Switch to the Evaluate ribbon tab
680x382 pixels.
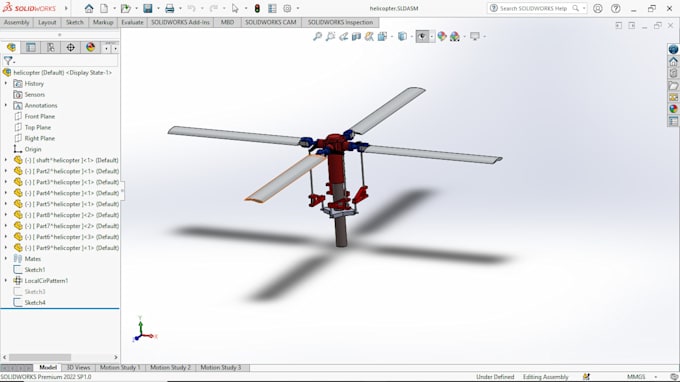132,22
